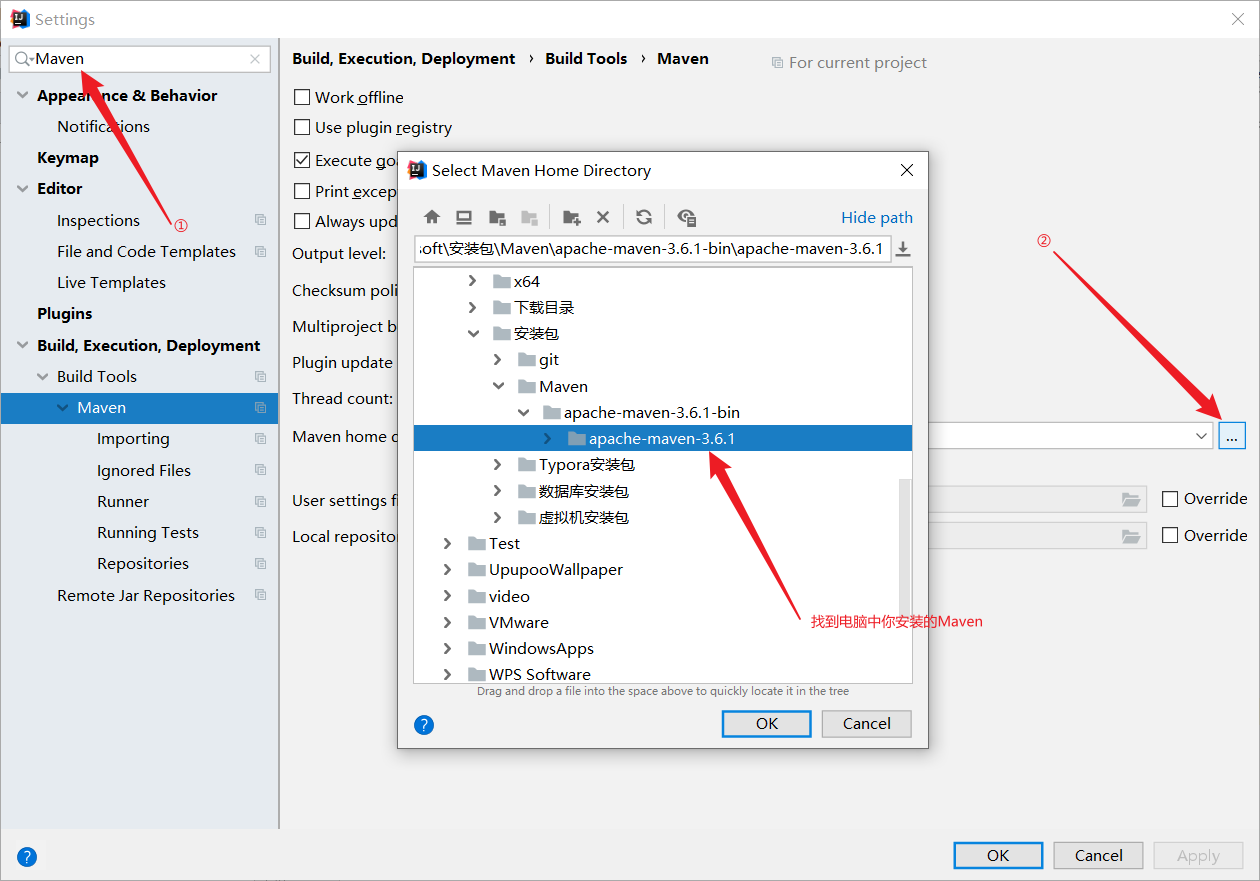Image resolution: width=1260 pixels, height=881 pixels.
Task: Open Notifications settings page
Action: [103, 126]
